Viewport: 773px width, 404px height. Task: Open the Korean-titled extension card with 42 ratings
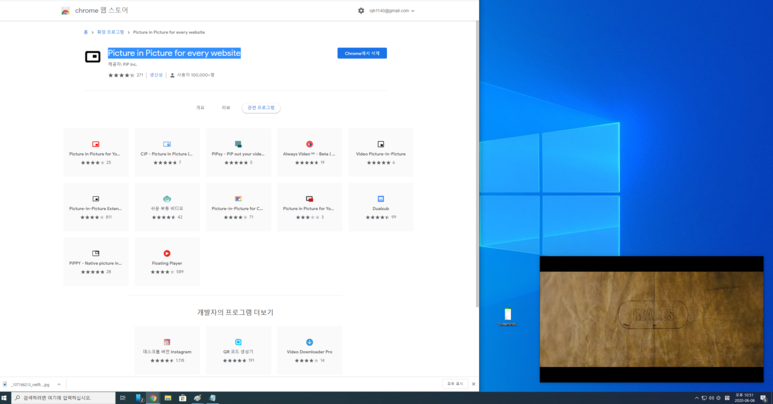pyautogui.click(x=167, y=207)
